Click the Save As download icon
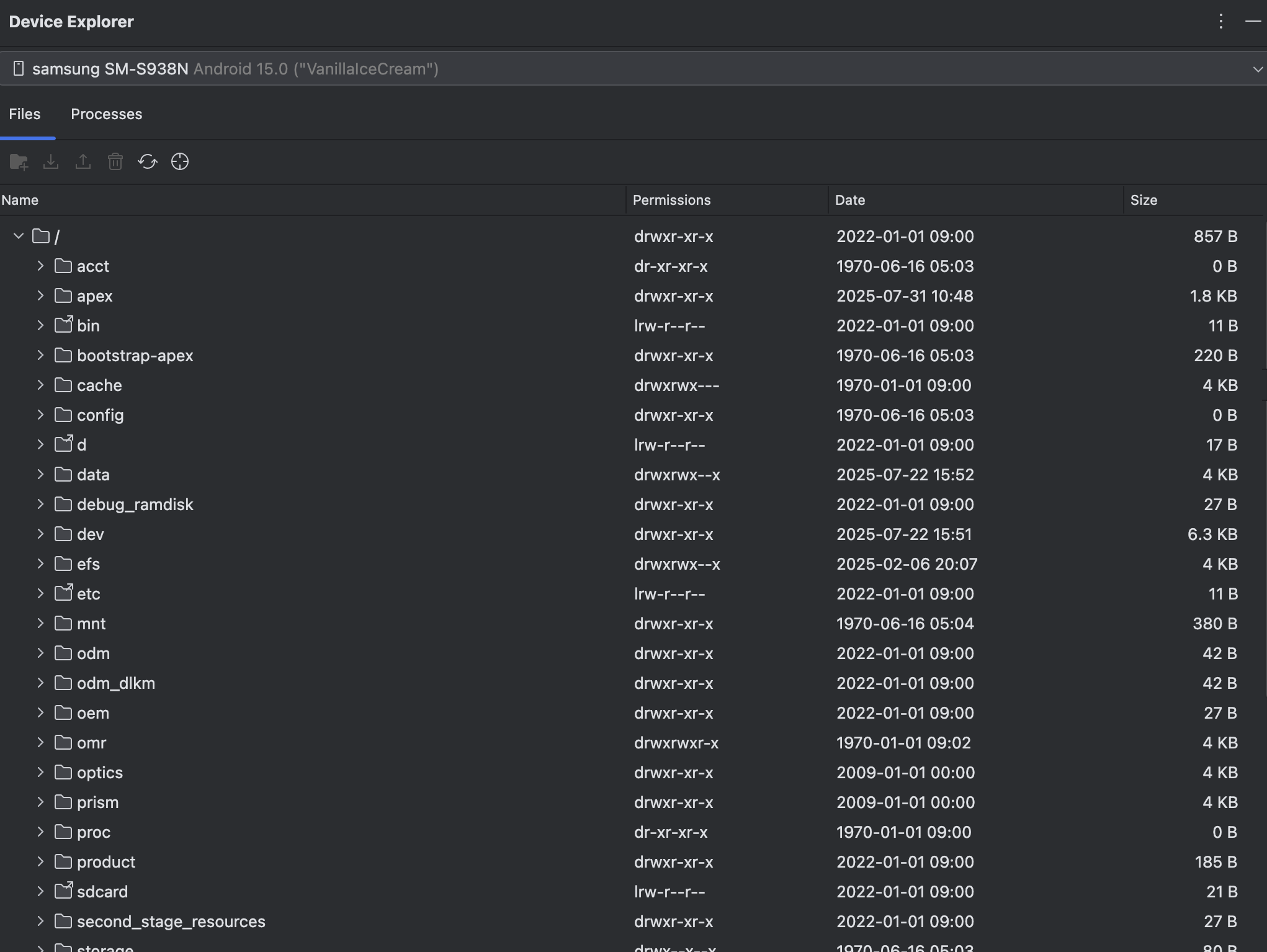Viewport: 1267px width, 952px height. point(51,162)
